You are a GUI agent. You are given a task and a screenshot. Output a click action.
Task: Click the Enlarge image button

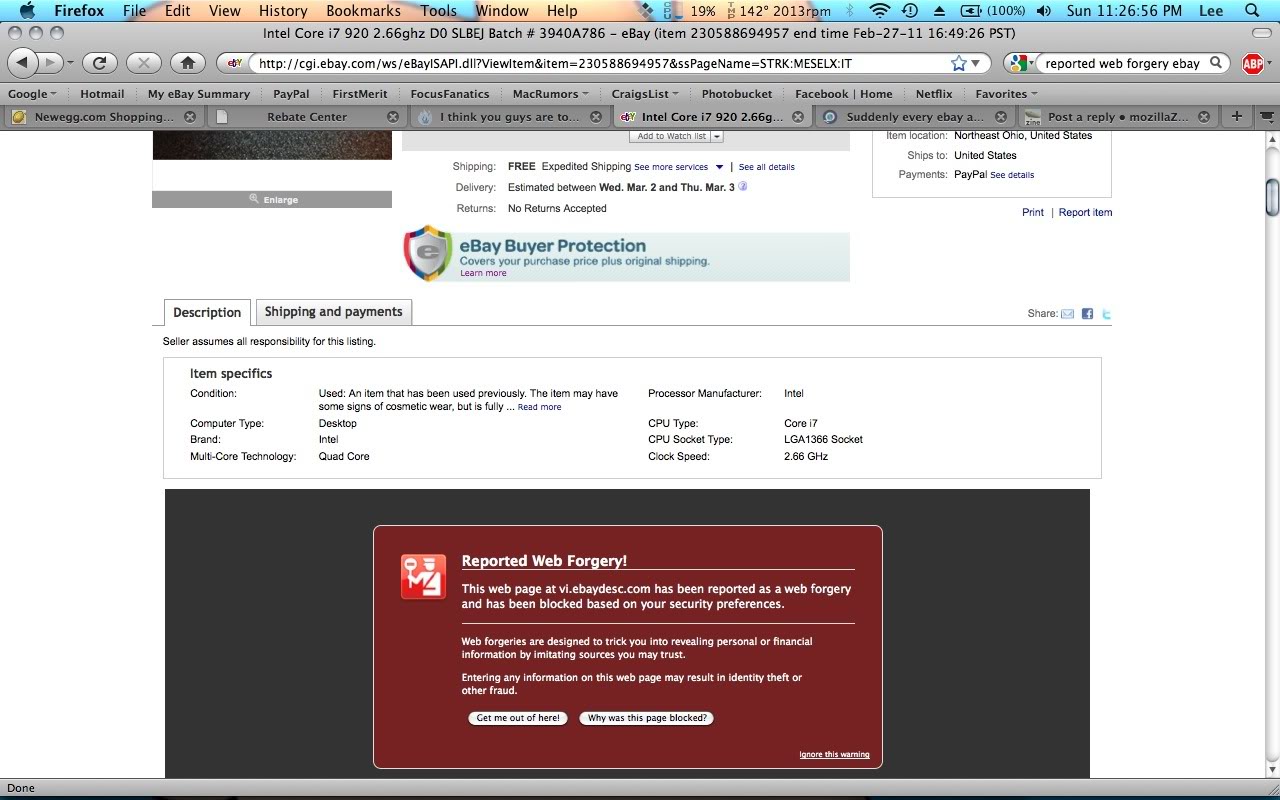[272, 199]
